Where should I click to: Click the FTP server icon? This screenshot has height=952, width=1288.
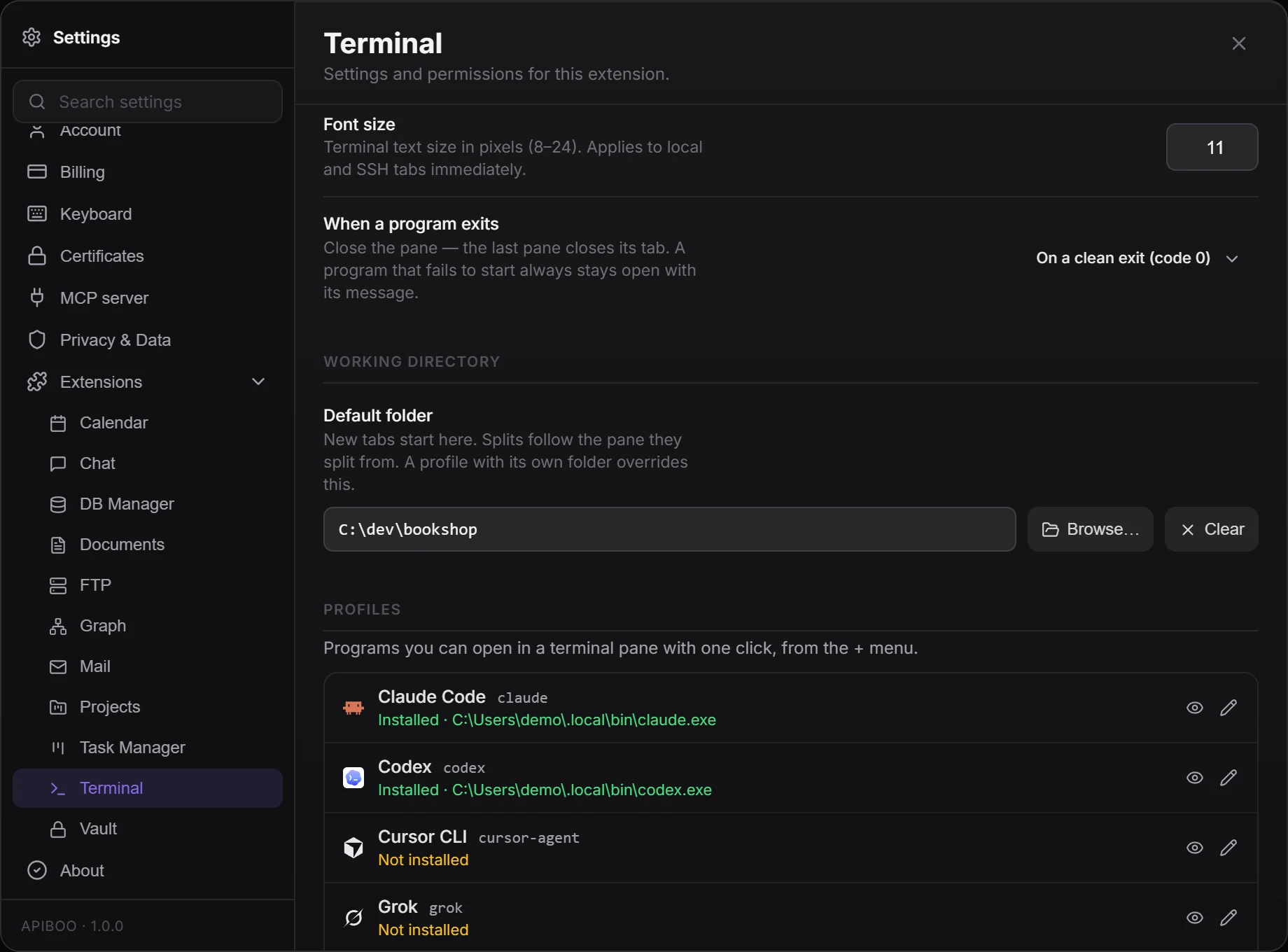pos(58,585)
